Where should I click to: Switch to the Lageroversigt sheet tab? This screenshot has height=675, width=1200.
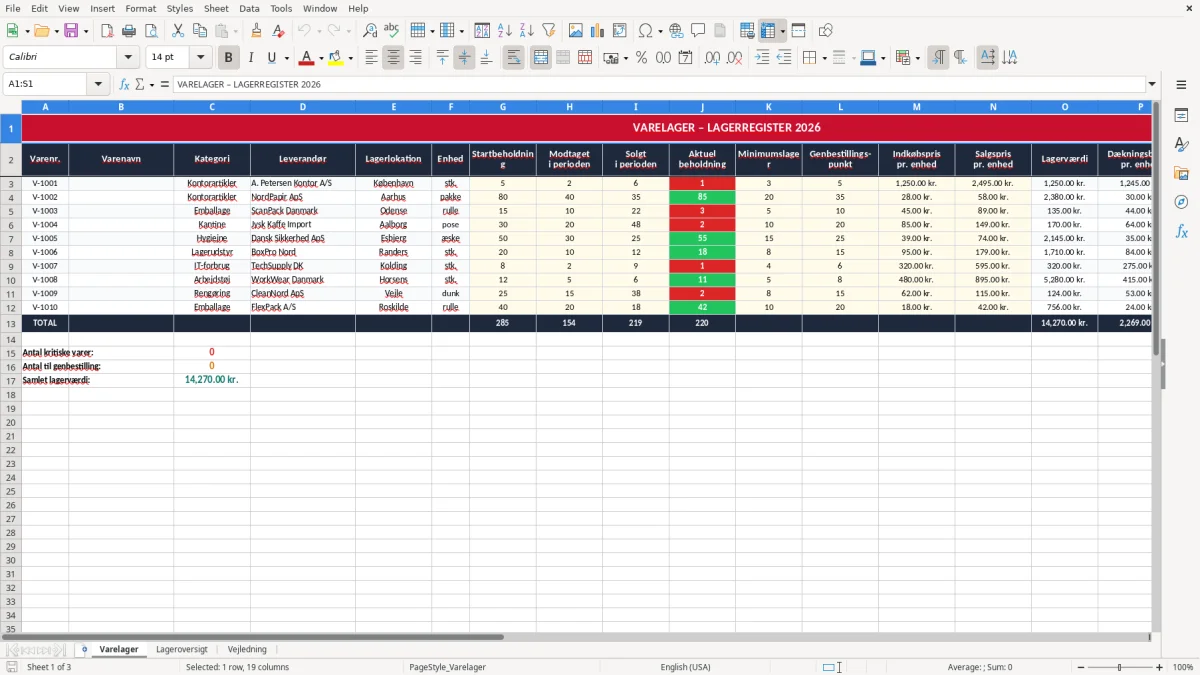182,650
